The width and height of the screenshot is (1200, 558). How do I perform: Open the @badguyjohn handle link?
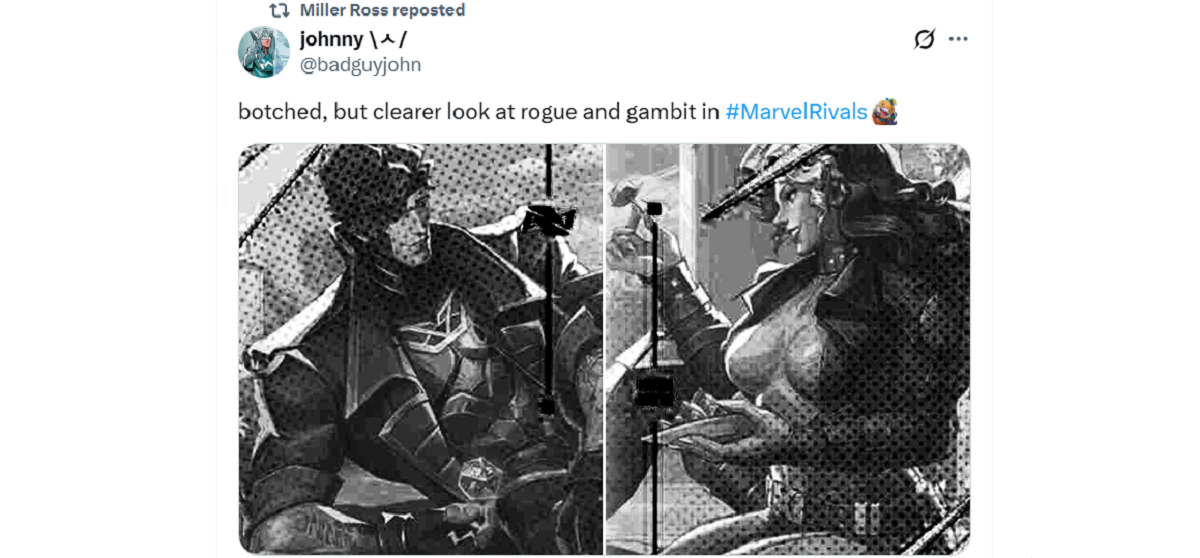360,65
